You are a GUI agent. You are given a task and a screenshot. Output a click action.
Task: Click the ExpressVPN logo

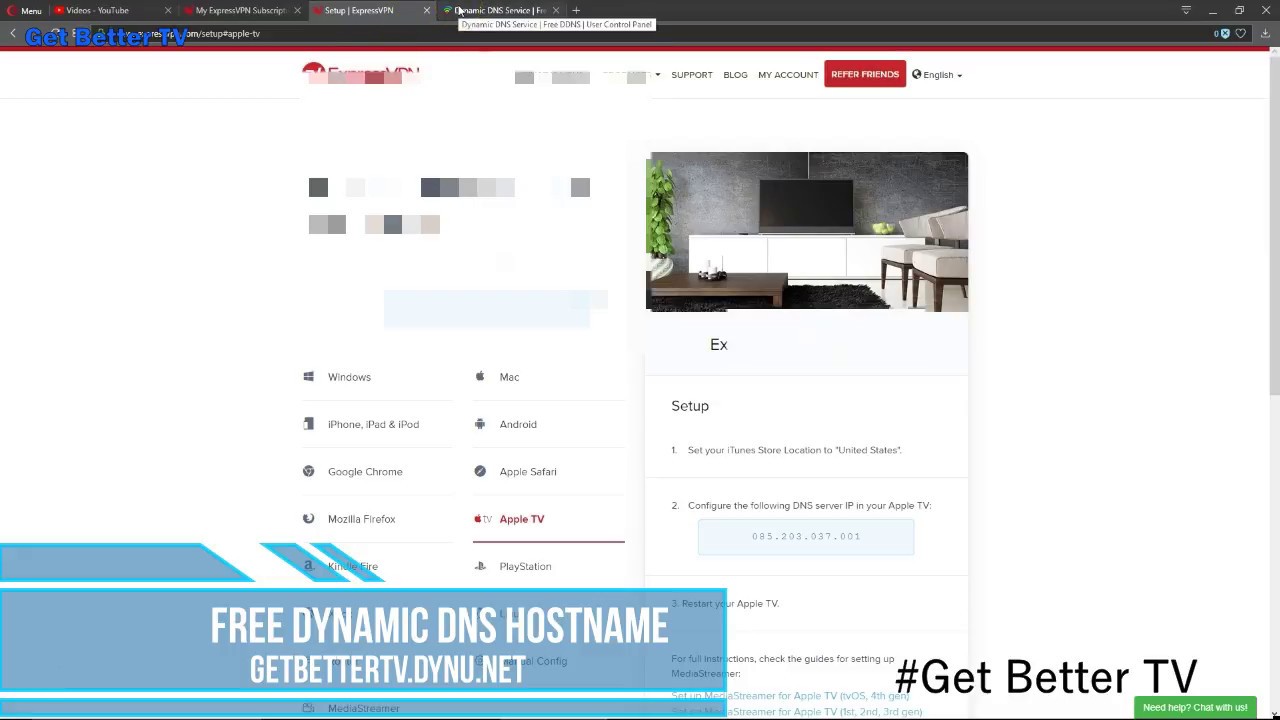(361, 74)
